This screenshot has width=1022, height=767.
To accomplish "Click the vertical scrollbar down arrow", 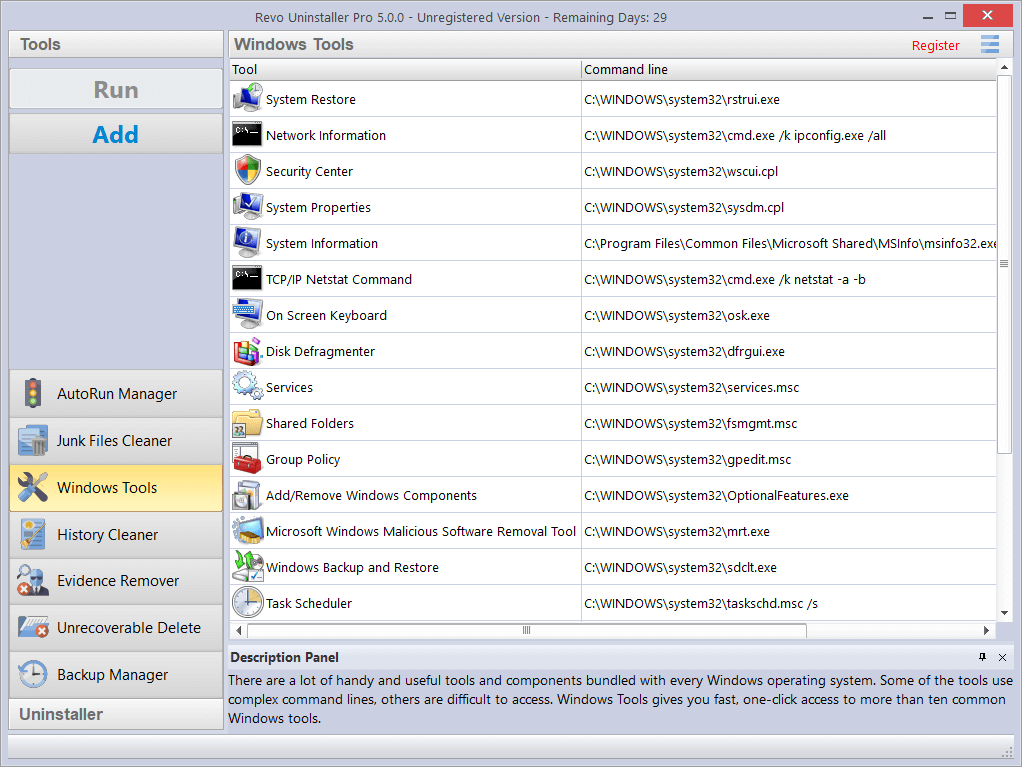I will 1004,613.
